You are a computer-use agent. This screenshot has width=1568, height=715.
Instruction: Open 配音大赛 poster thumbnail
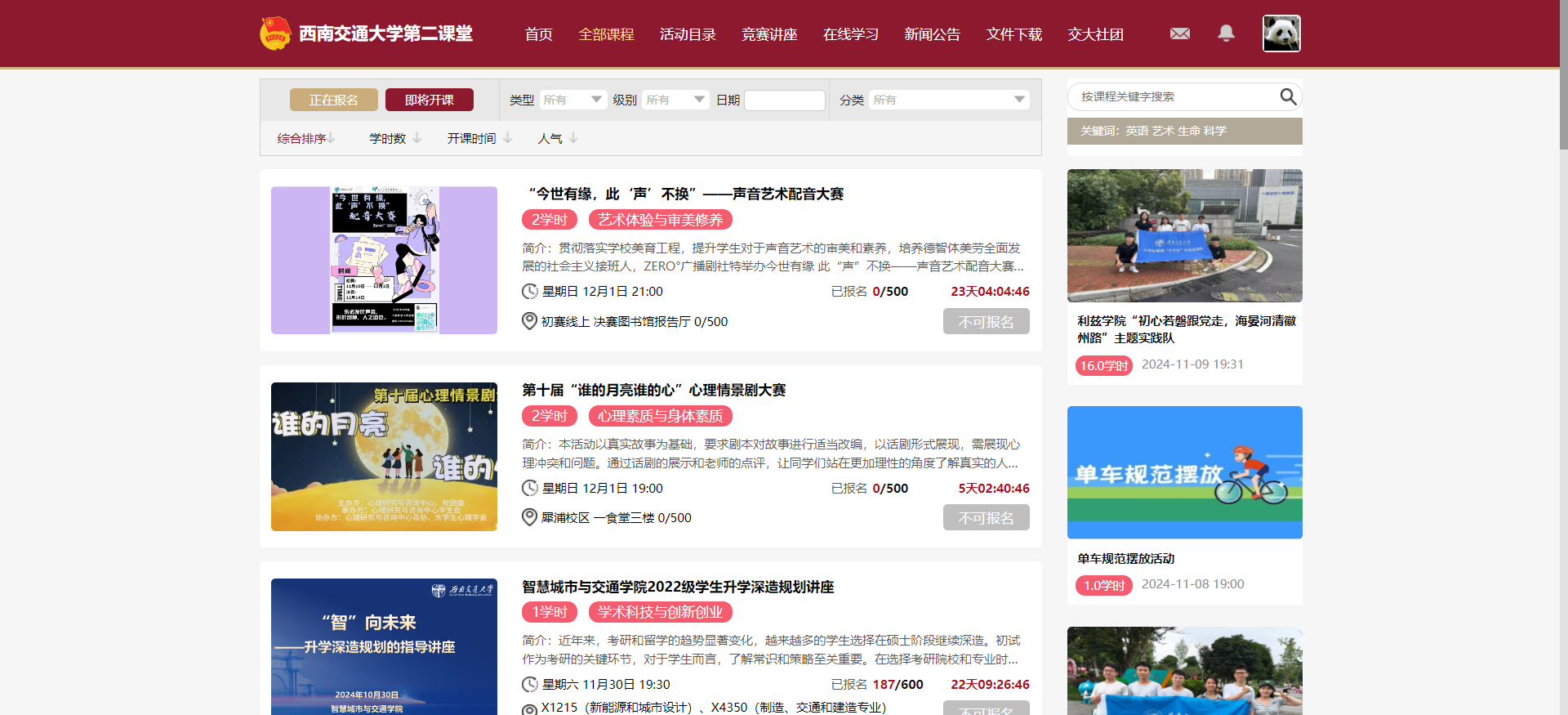pos(384,260)
